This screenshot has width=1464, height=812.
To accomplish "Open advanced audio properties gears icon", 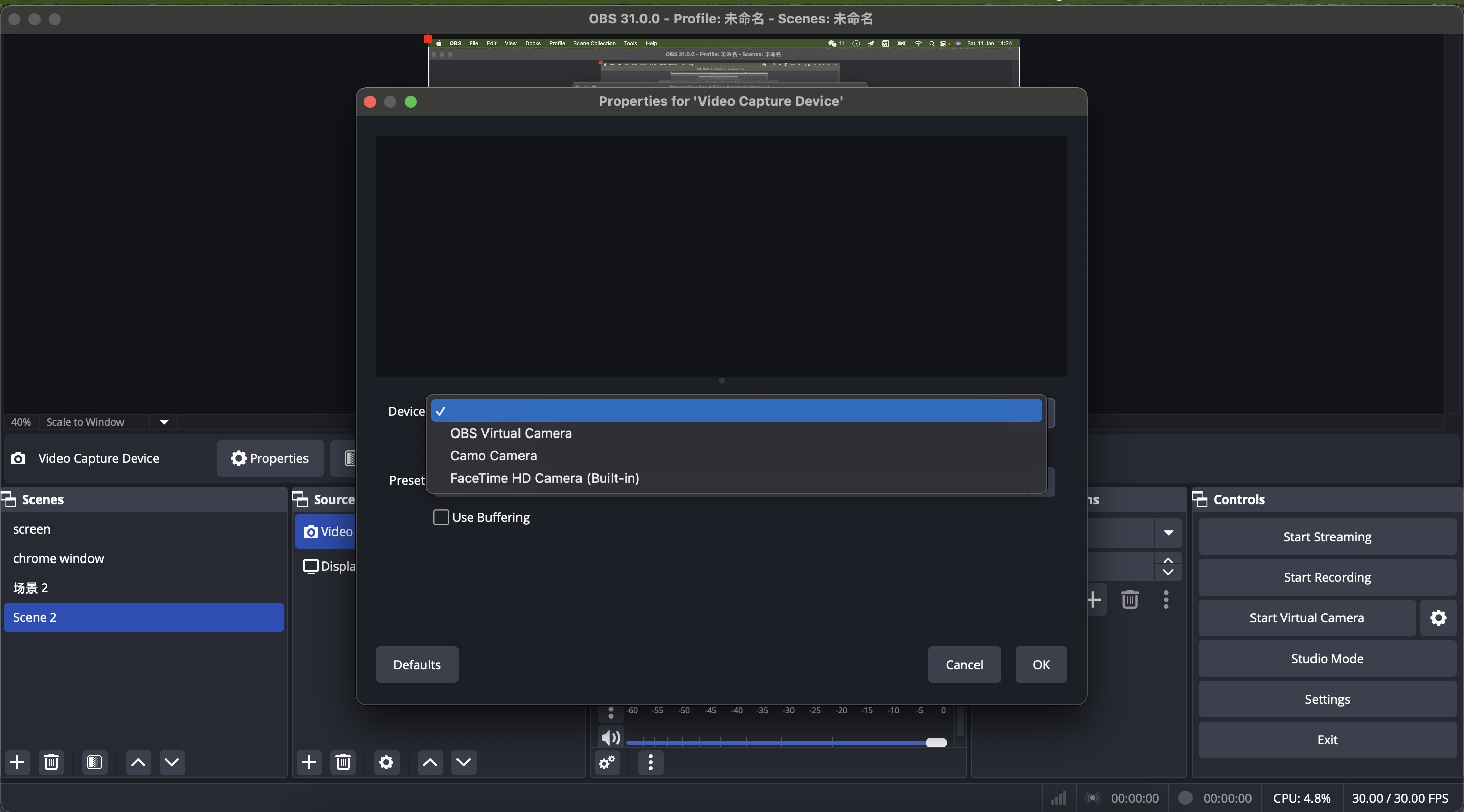I will (607, 762).
